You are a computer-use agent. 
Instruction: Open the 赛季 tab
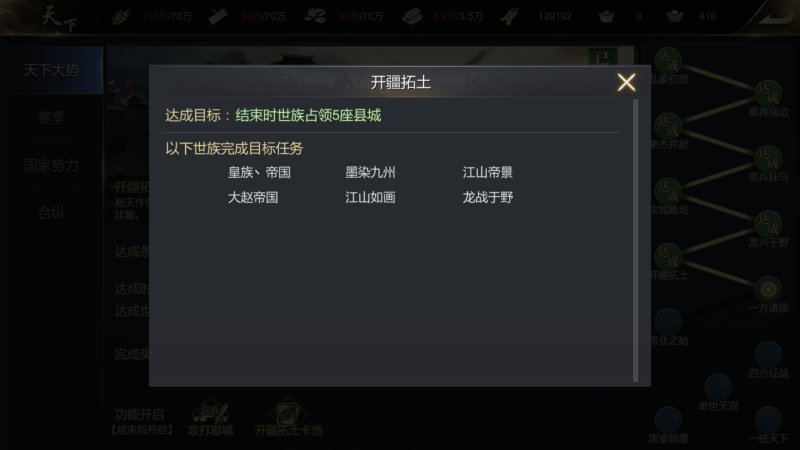[51, 118]
